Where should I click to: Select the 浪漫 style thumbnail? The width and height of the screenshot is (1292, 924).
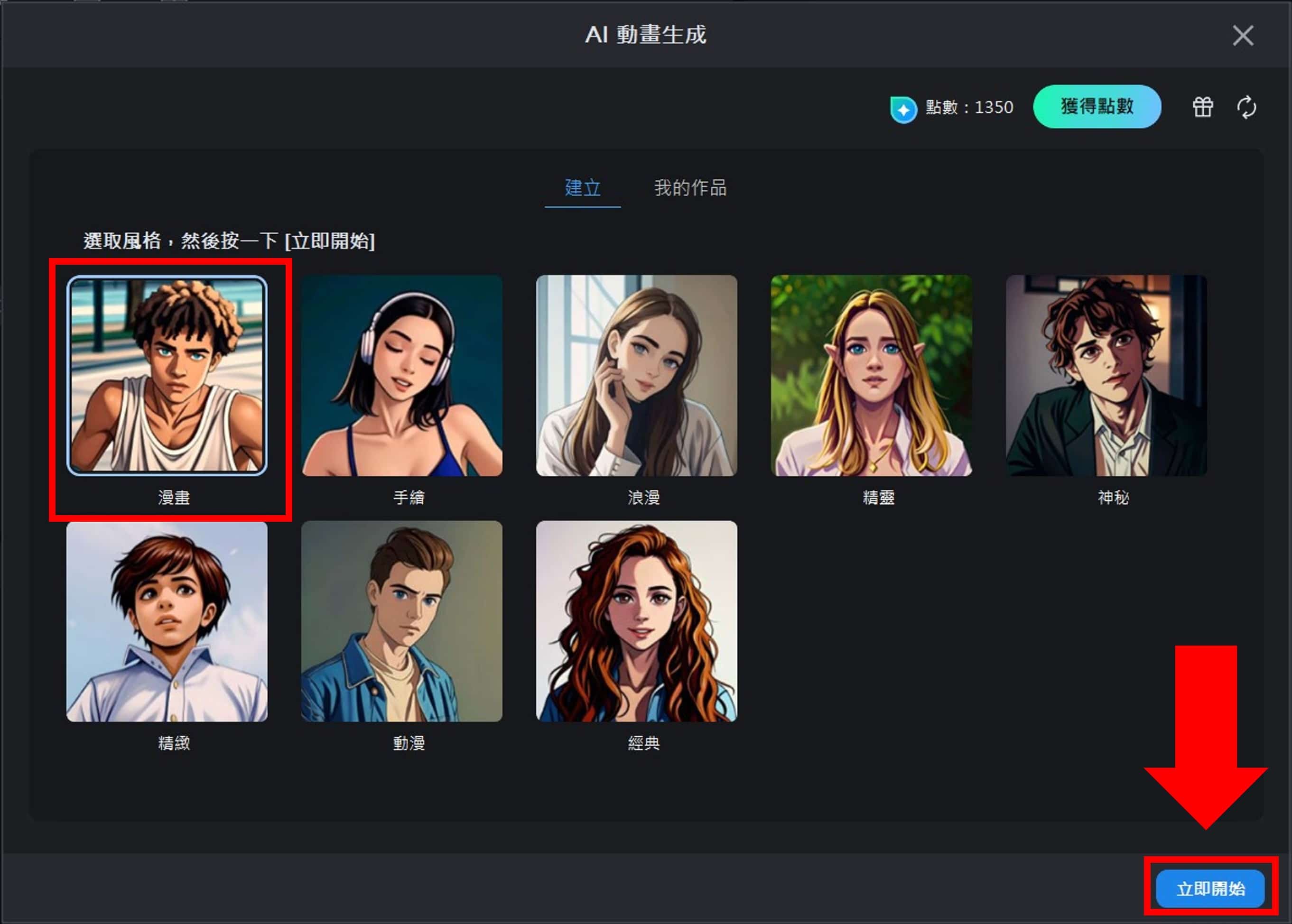point(636,376)
